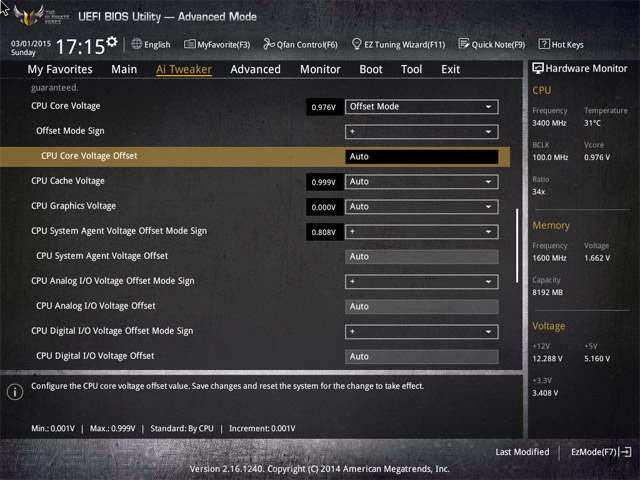Click the EzMode exit arrow icon
Screen dimensions: 640x480
coord(625,452)
